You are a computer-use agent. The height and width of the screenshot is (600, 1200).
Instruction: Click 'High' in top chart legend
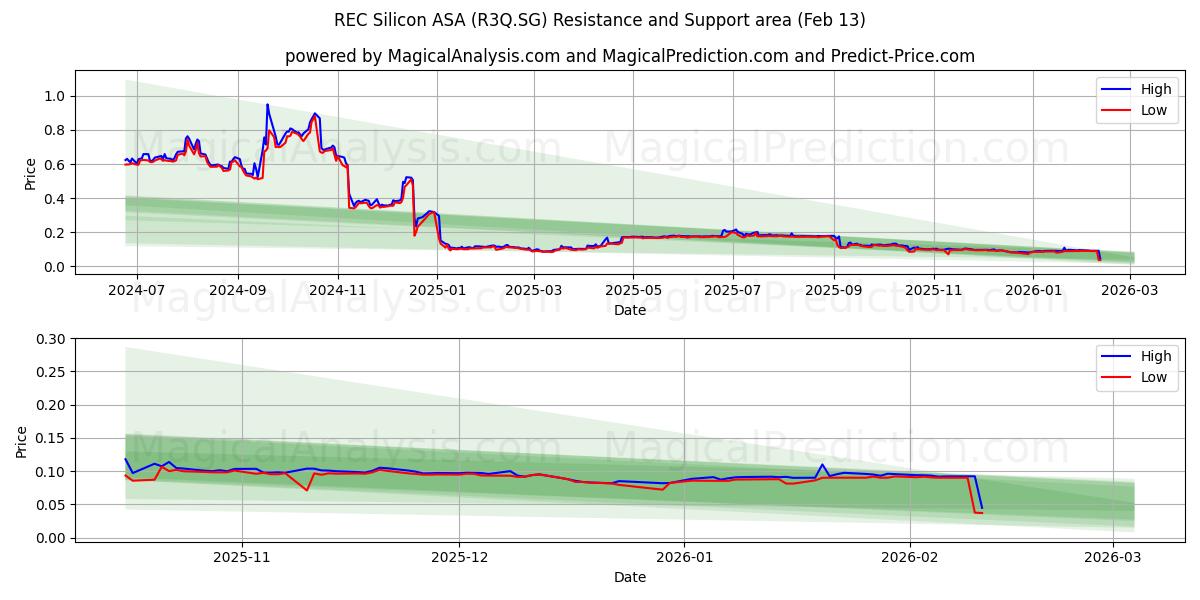pyautogui.click(x=1156, y=89)
